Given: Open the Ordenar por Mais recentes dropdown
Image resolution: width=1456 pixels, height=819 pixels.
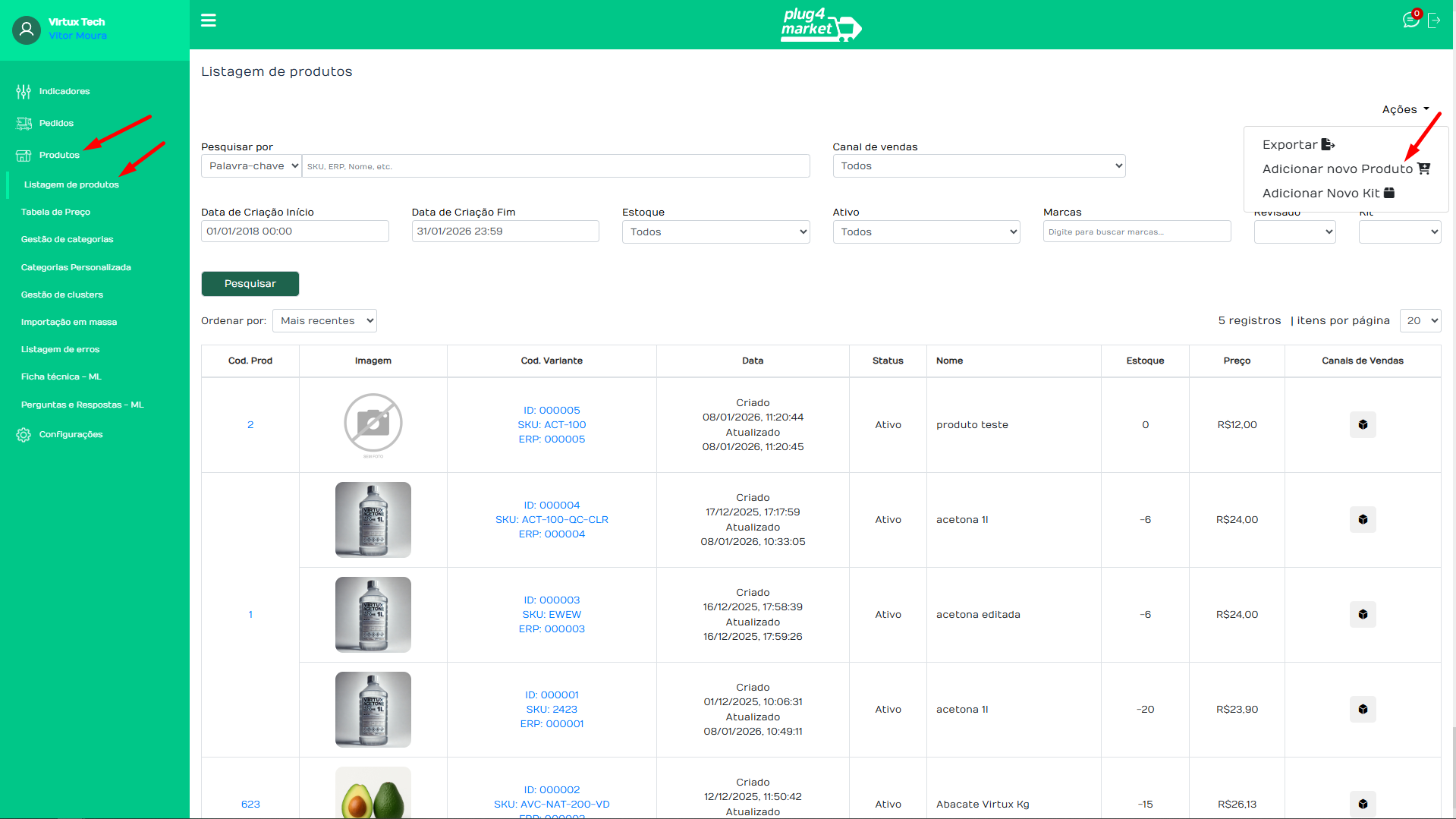Looking at the screenshot, I should click(x=324, y=321).
